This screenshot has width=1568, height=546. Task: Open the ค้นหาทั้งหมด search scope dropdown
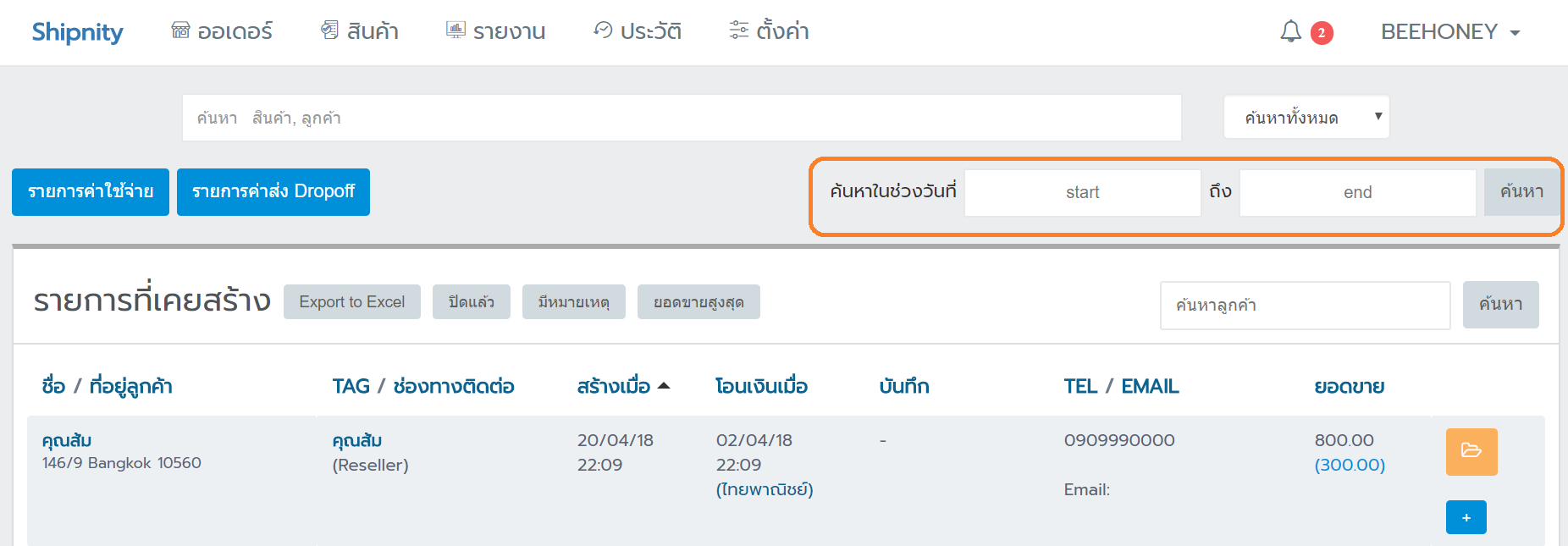(1306, 117)
